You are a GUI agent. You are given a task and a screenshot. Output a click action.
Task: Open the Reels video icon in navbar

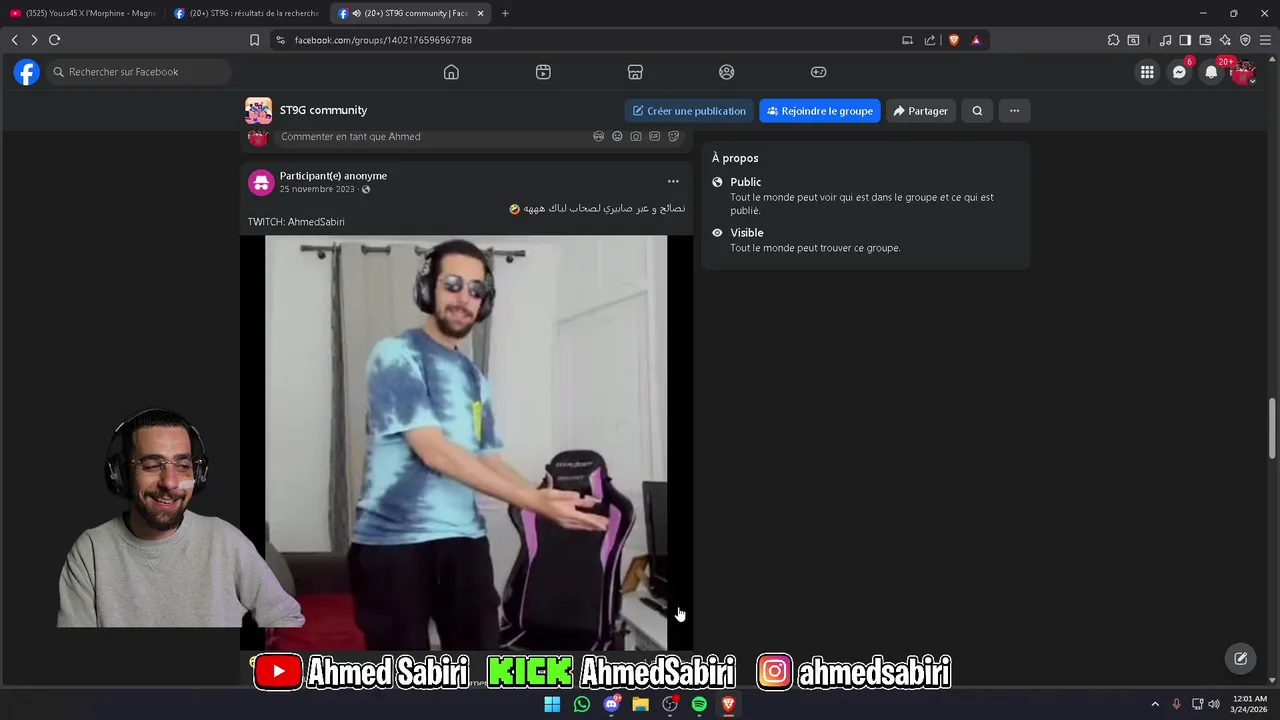(x=543, y=72)
